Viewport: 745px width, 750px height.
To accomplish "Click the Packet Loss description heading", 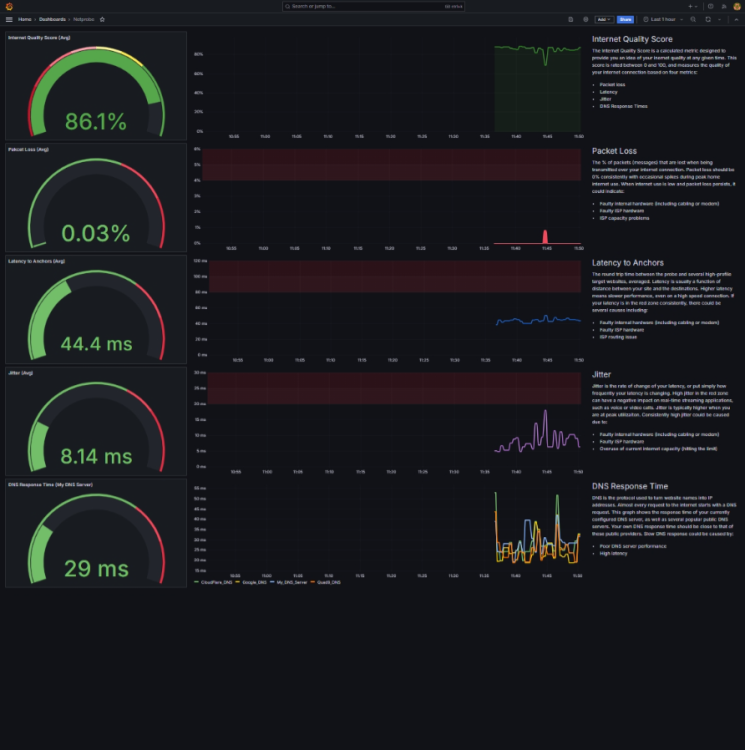I will [614, 151].
